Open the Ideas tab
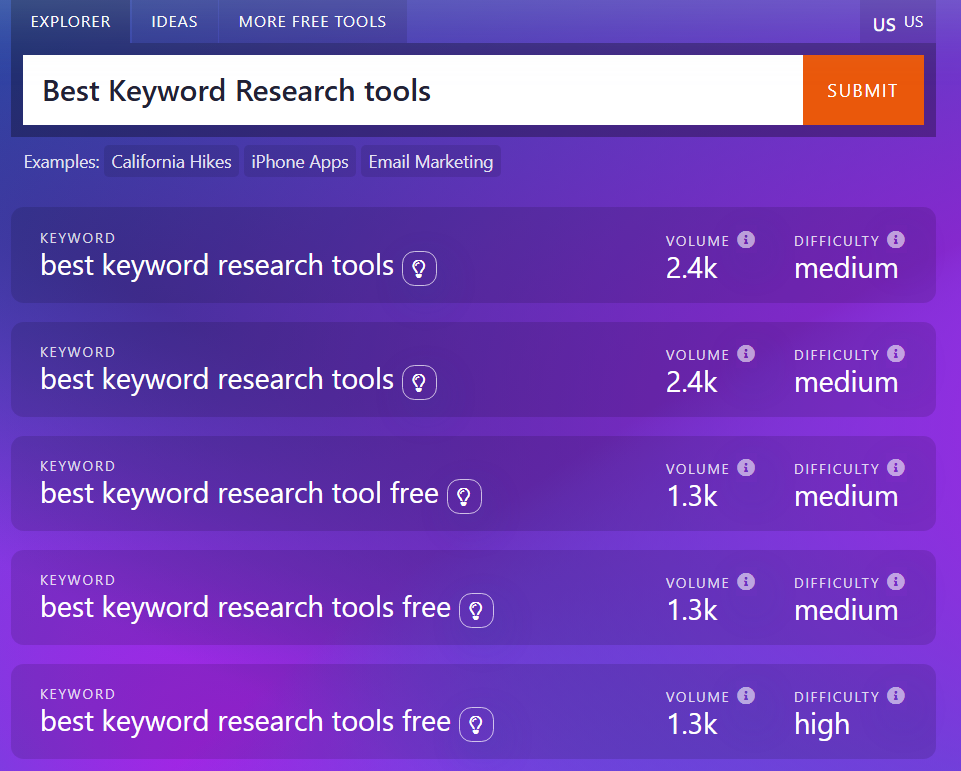The image size is (961, 771). (175, 21)
